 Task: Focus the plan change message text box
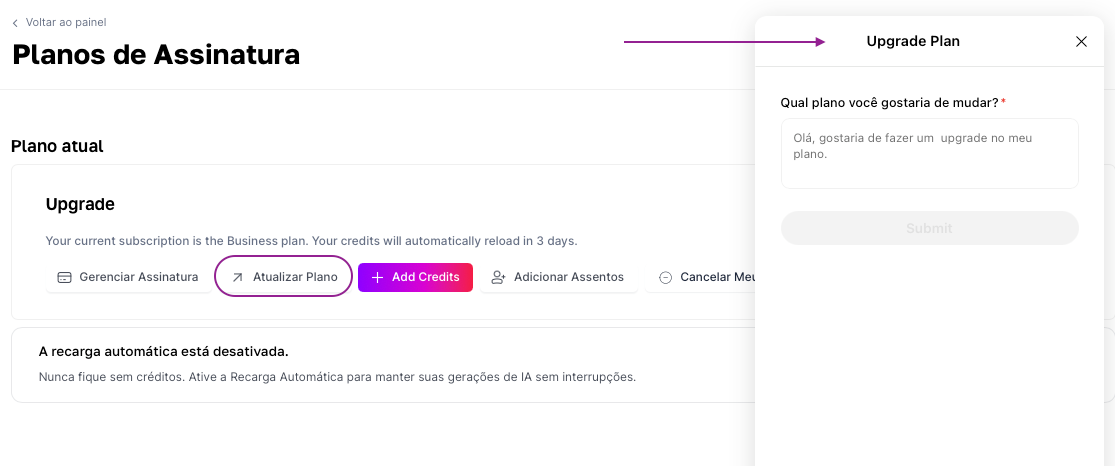(x=929, y=154)
